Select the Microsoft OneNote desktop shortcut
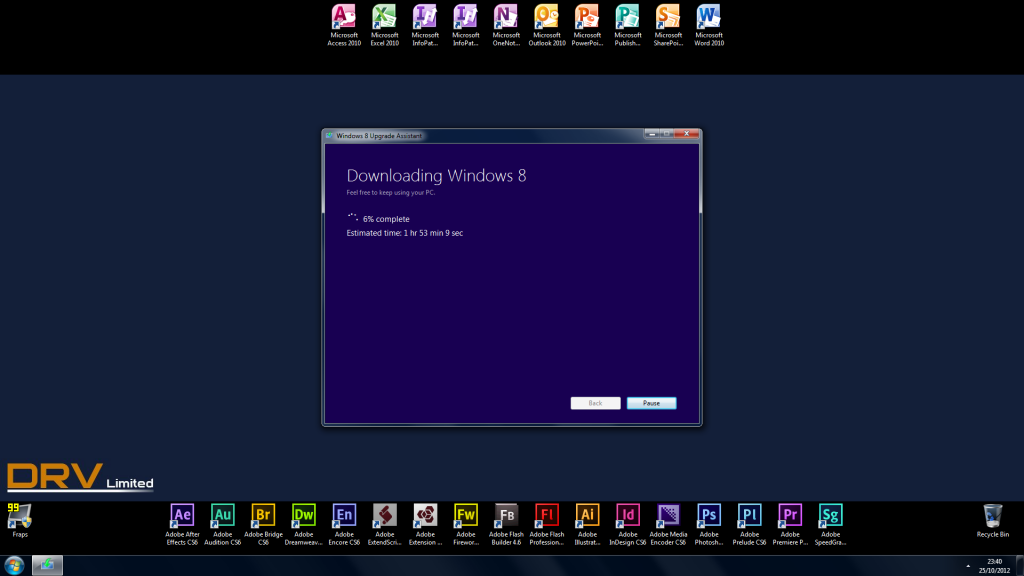 click(506, 18)
